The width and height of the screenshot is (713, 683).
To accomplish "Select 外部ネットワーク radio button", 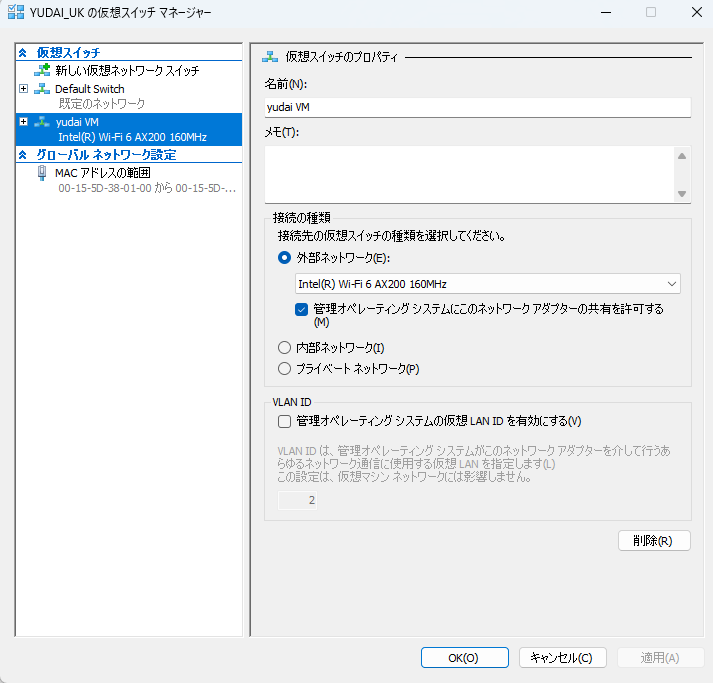I will [x=284, y=258].
